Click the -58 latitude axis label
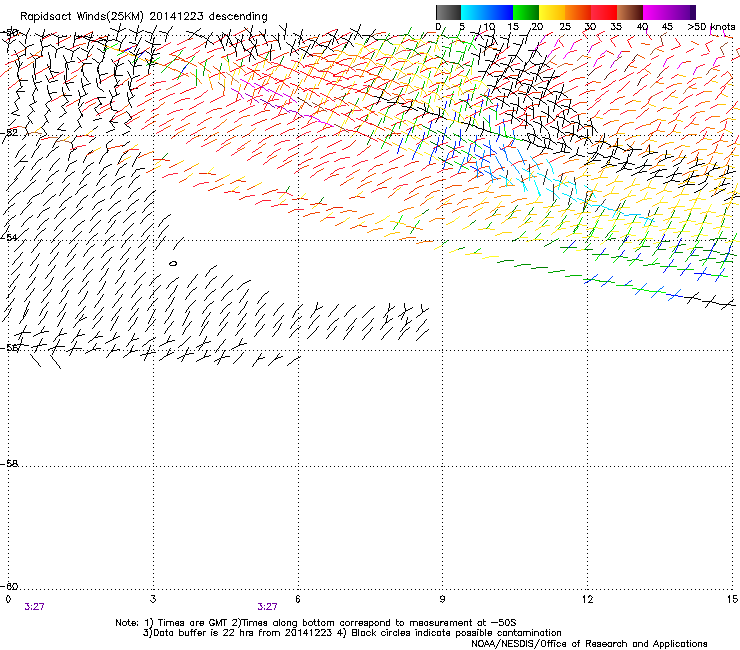Image resolution: width=740 pixels, height=650 pixels. (x=10, y=464)
